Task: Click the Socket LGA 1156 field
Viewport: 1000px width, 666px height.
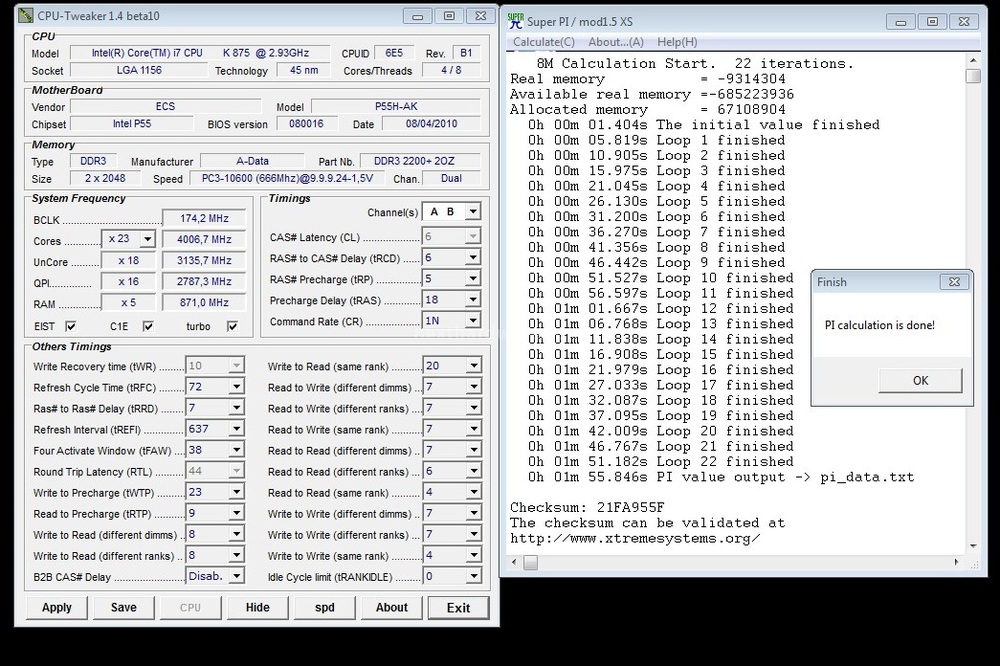Action: coord(139,70)
